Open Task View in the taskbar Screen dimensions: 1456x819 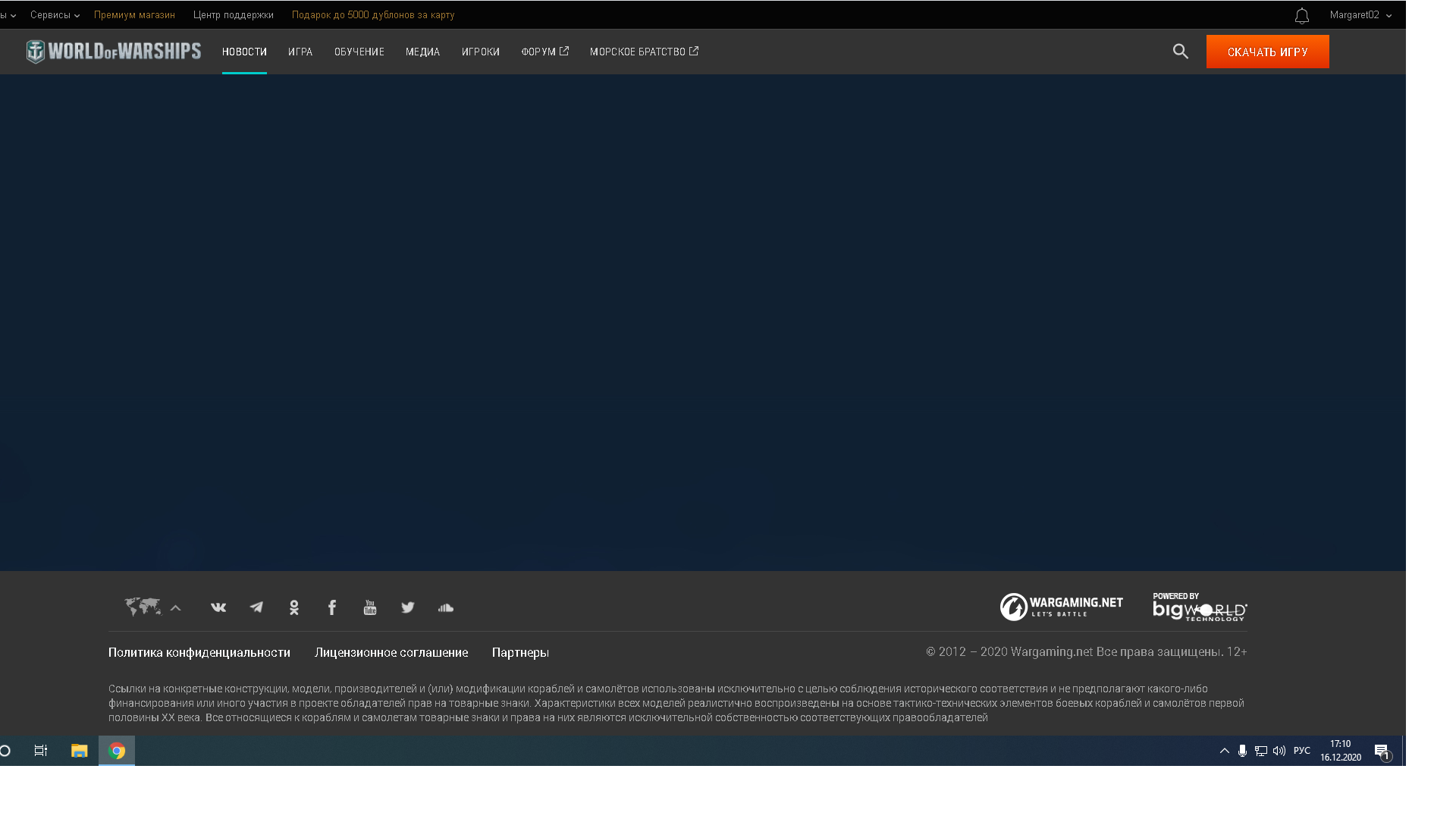pyautogui.click(x=41, y=751)
